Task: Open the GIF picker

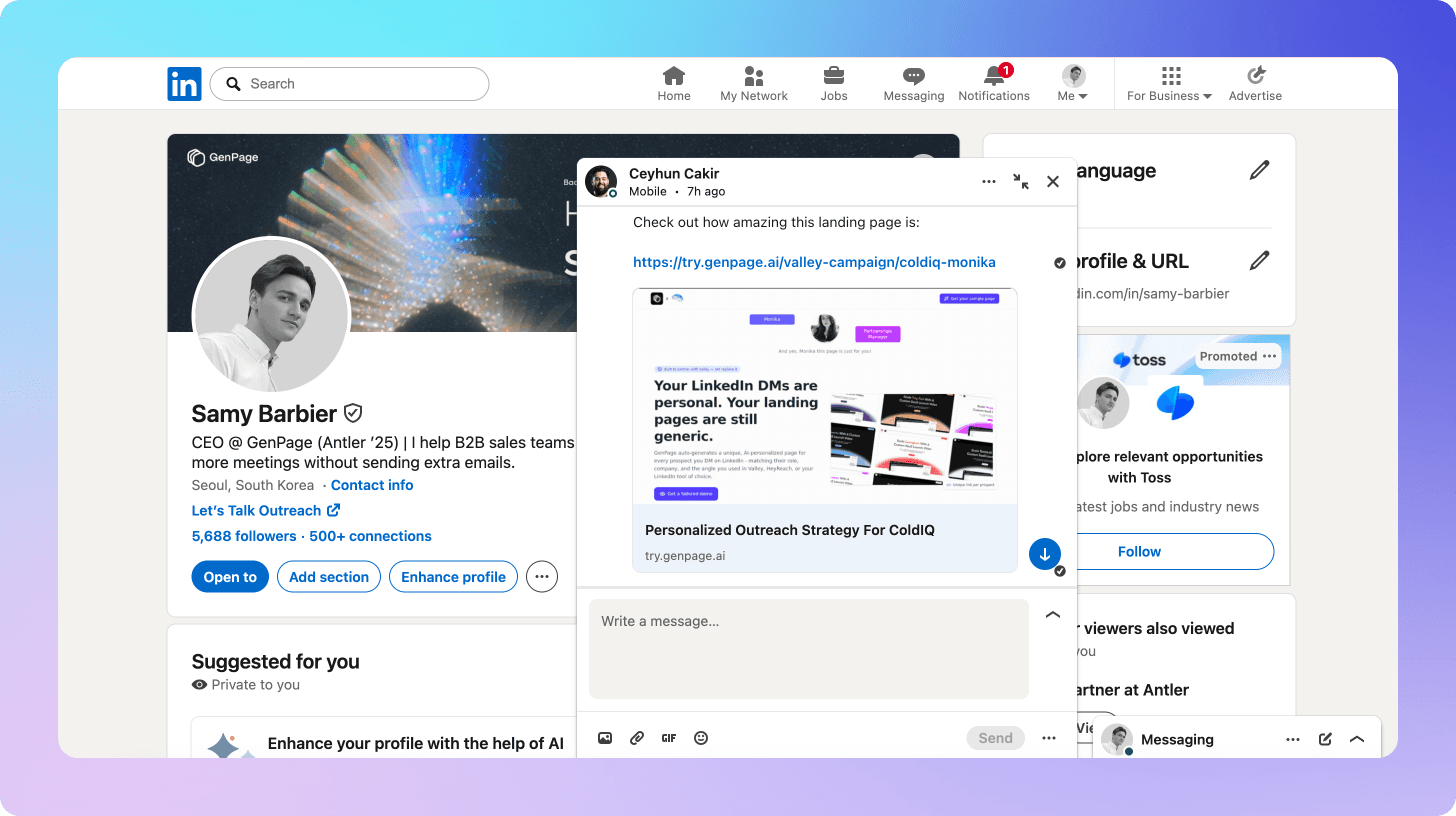Action: coord(669,738)
